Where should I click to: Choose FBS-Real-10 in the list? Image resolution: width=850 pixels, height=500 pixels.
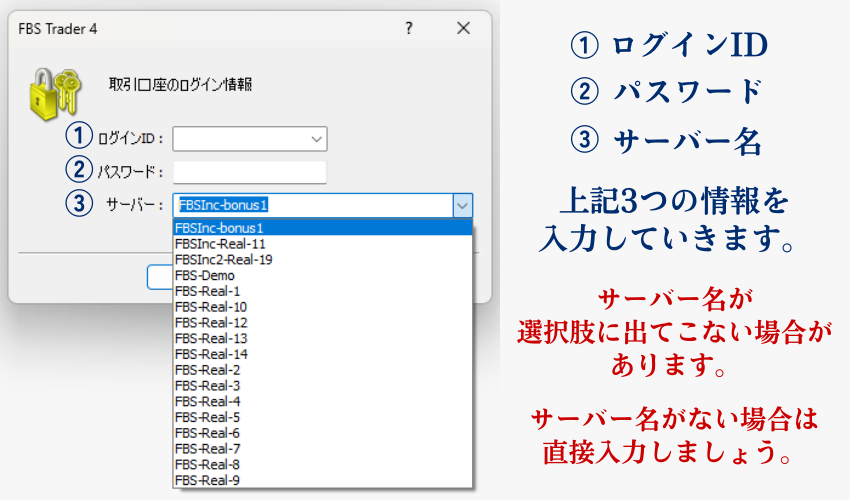click(x=323, y=307)
